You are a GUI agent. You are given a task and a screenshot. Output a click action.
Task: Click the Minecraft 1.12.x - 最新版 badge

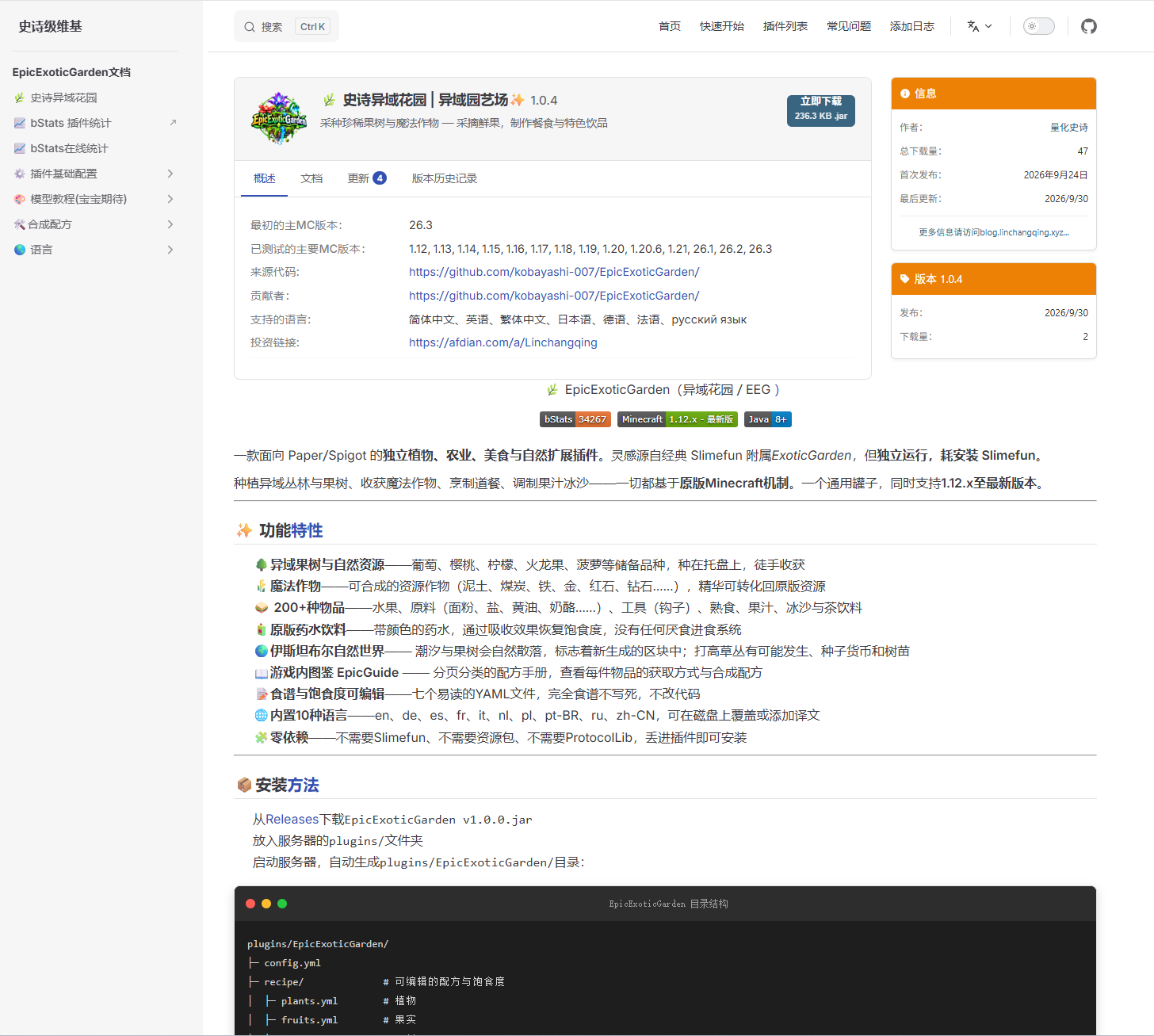[678, 419]
